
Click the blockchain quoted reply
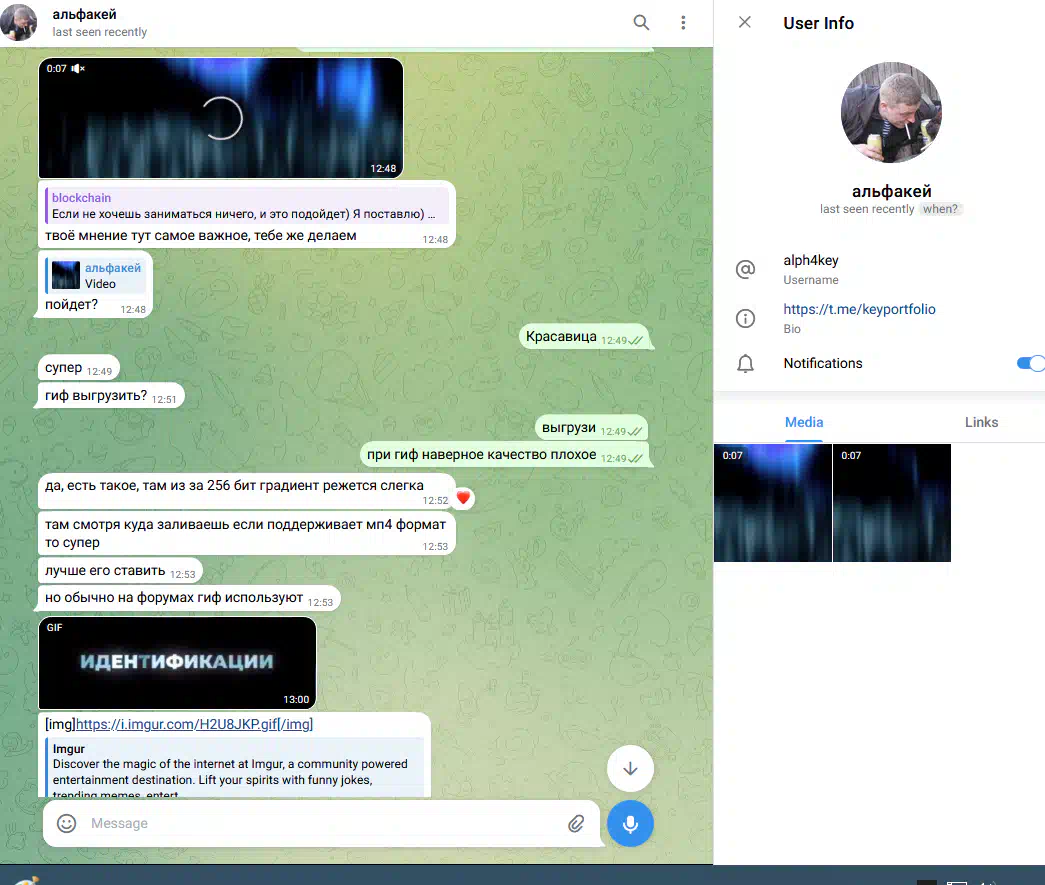247,206
